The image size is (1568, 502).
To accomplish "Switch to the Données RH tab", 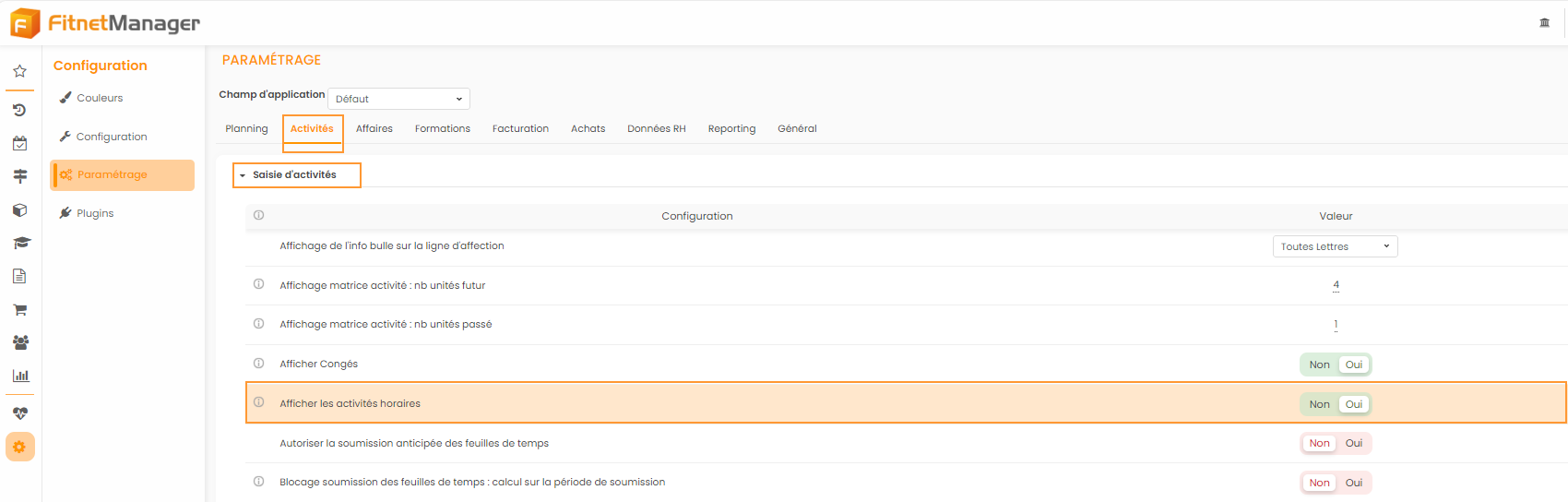I will [656, 128].
